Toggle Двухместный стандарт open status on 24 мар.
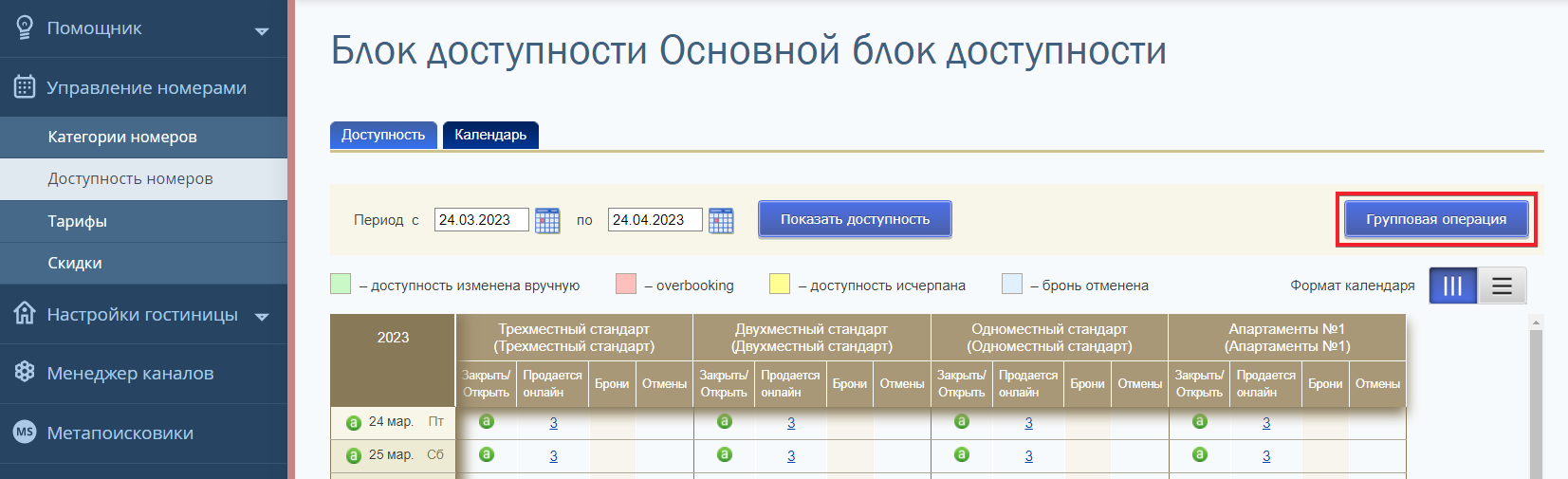Viewport: 1568px width, 479px height. pyautogui.click(x=725, y=421)
